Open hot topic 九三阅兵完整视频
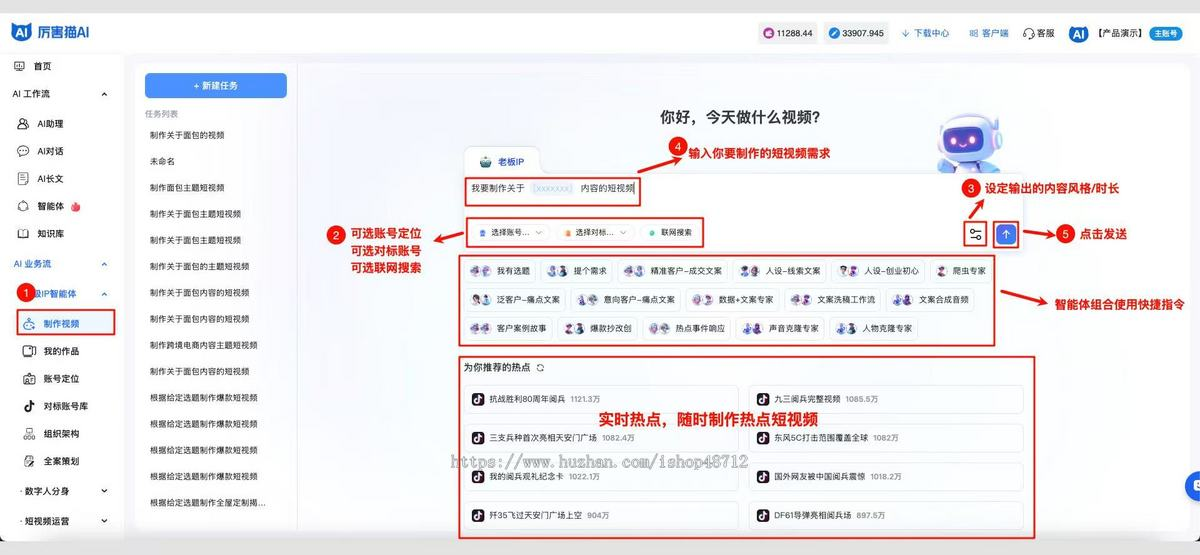This screenshot has width=1200, height=555. pos(886,399)
